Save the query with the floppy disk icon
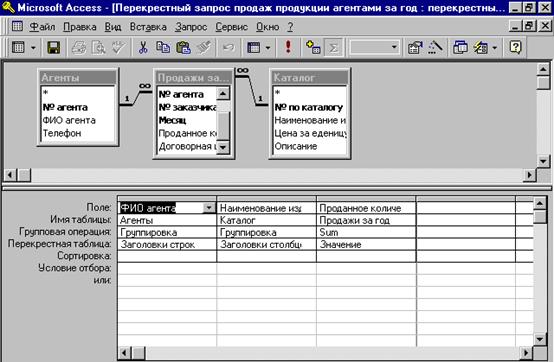This screenshot has height=362, width=554. 54,47
